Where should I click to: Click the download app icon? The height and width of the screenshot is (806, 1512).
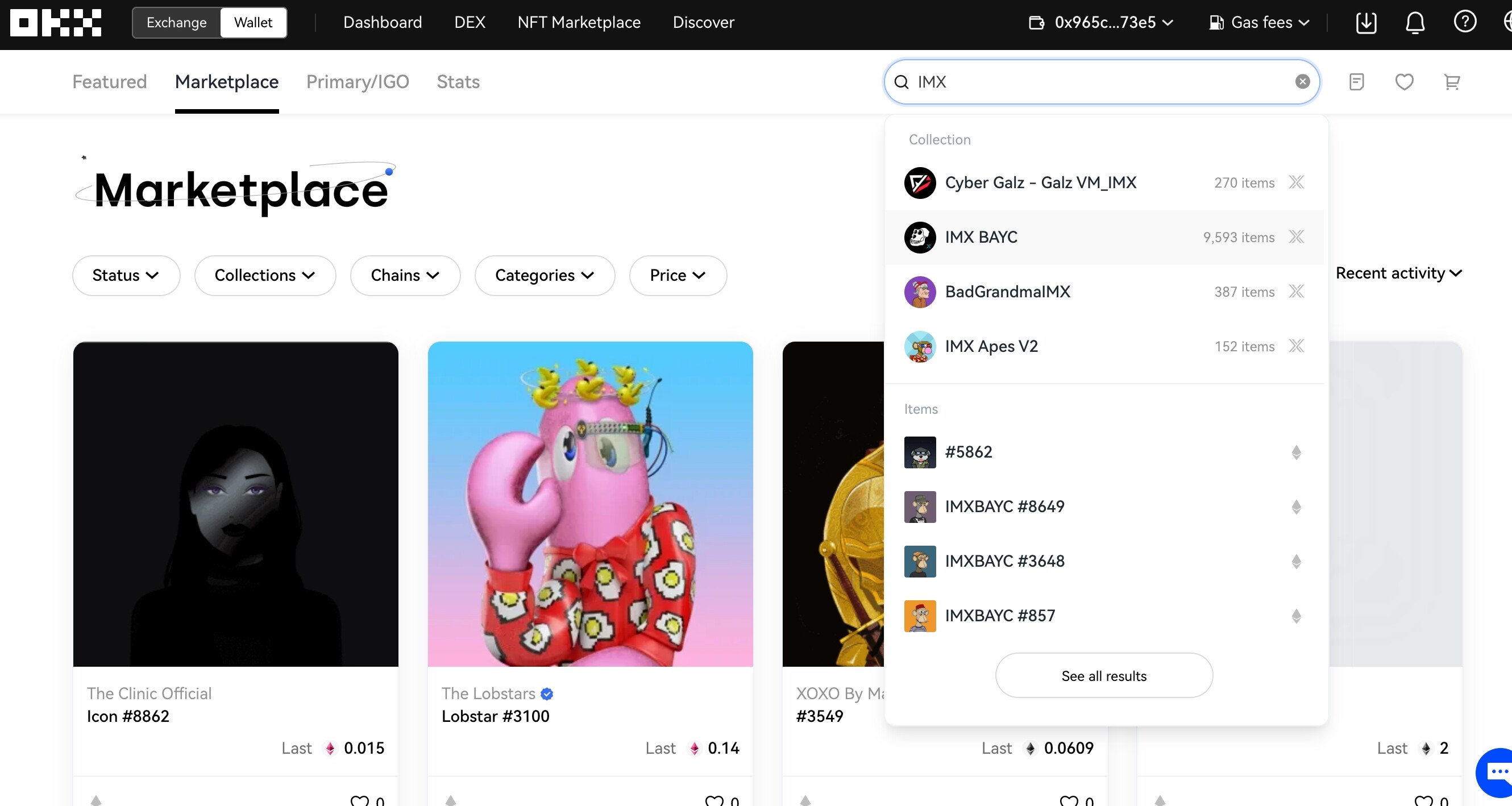pyautogui.click(x=1366, y=22)
